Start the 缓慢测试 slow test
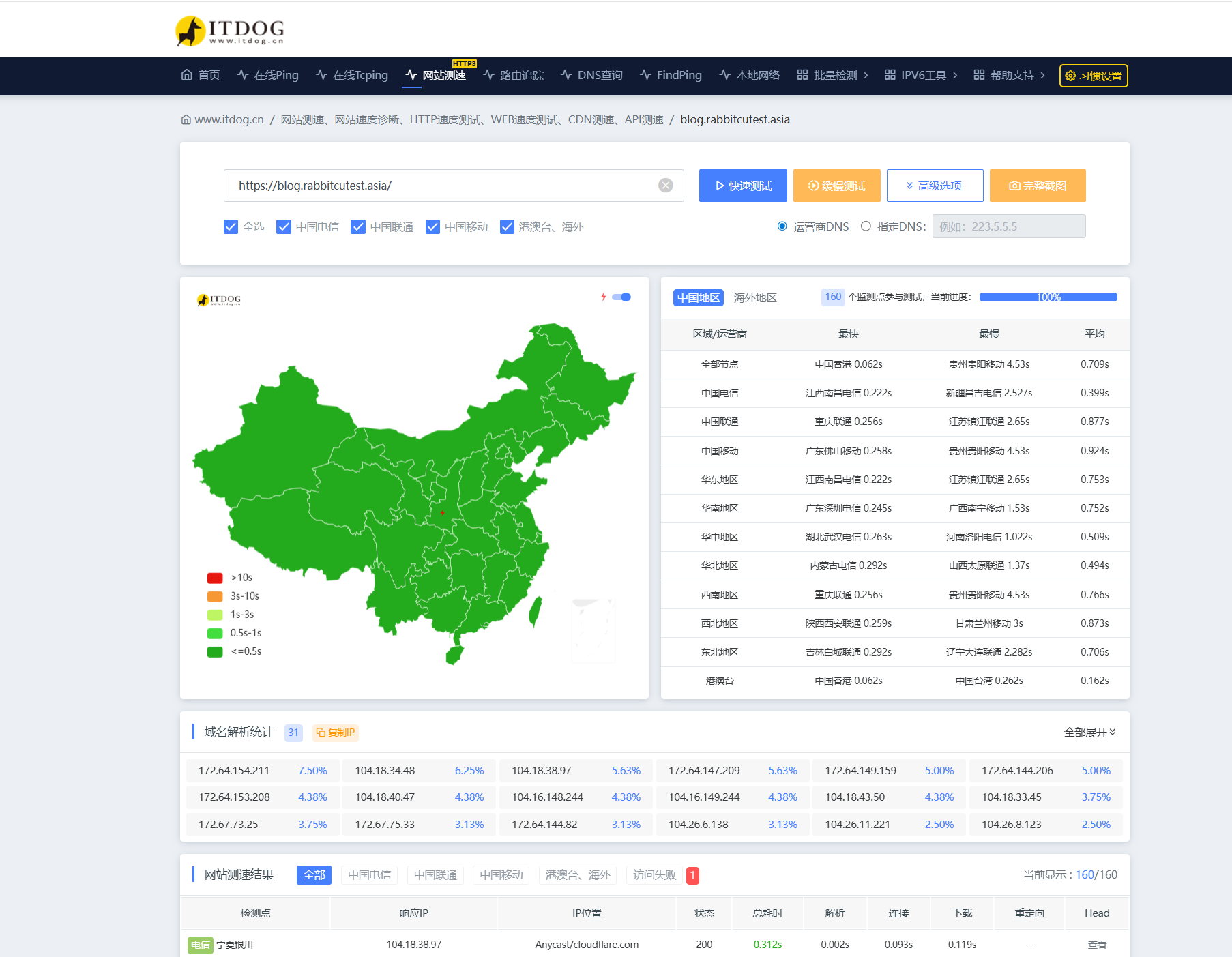Screen dimensions: 1232x957 tap(836, 186)
